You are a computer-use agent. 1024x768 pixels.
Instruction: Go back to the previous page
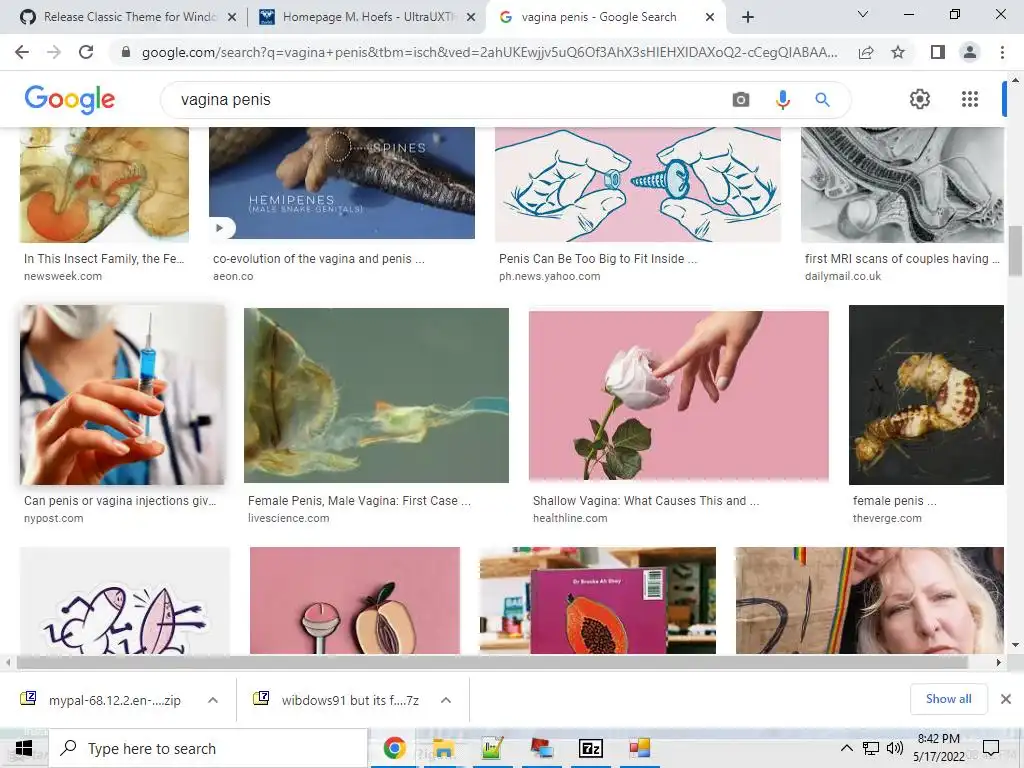[22, 52]
